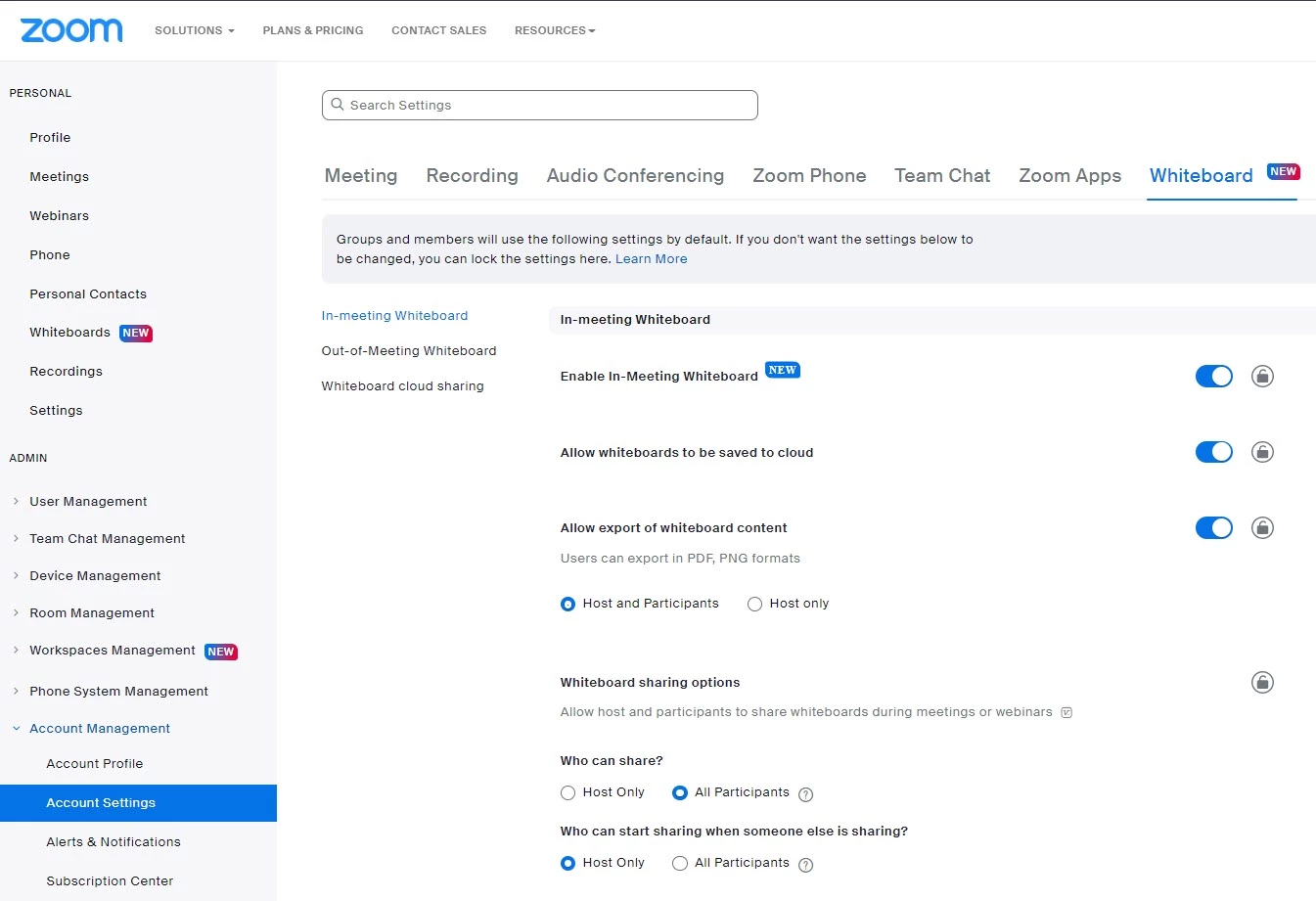
Task: Select the Whiteboard tab
Action: tap(1201, 176)
